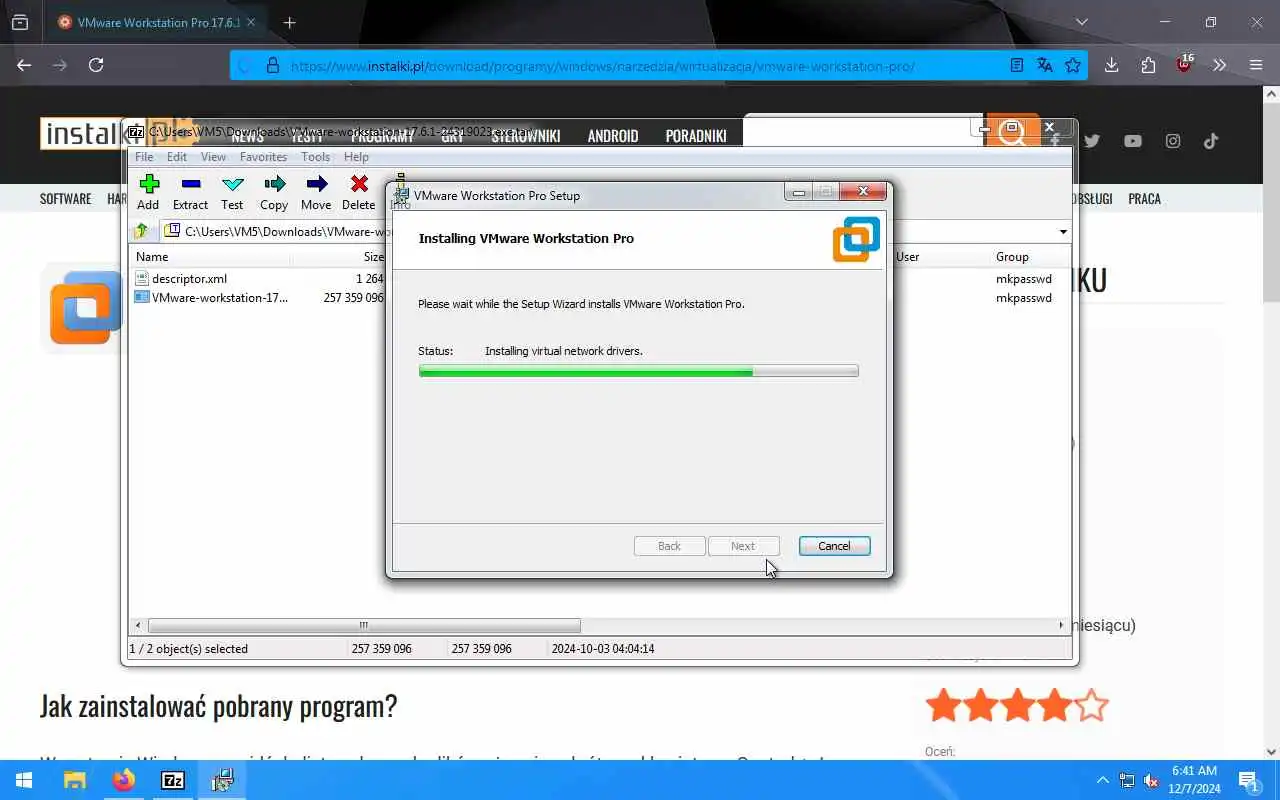
Task: Click browser back arrow
Action: click(x=24, y=65)
